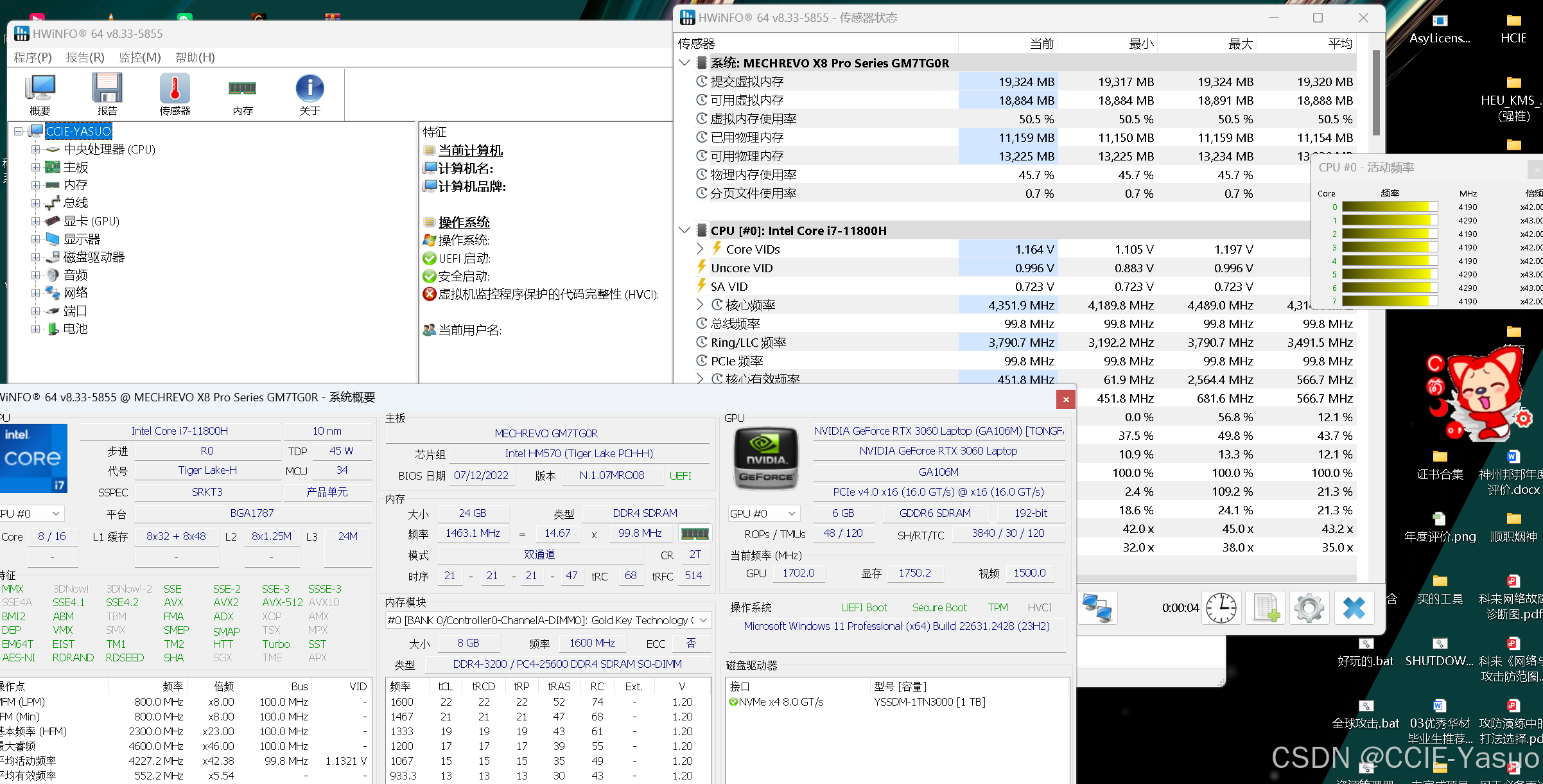This screenshot has height=784, width=1543.
Task: Click the blue X close sensors button
Action: 1354,607
